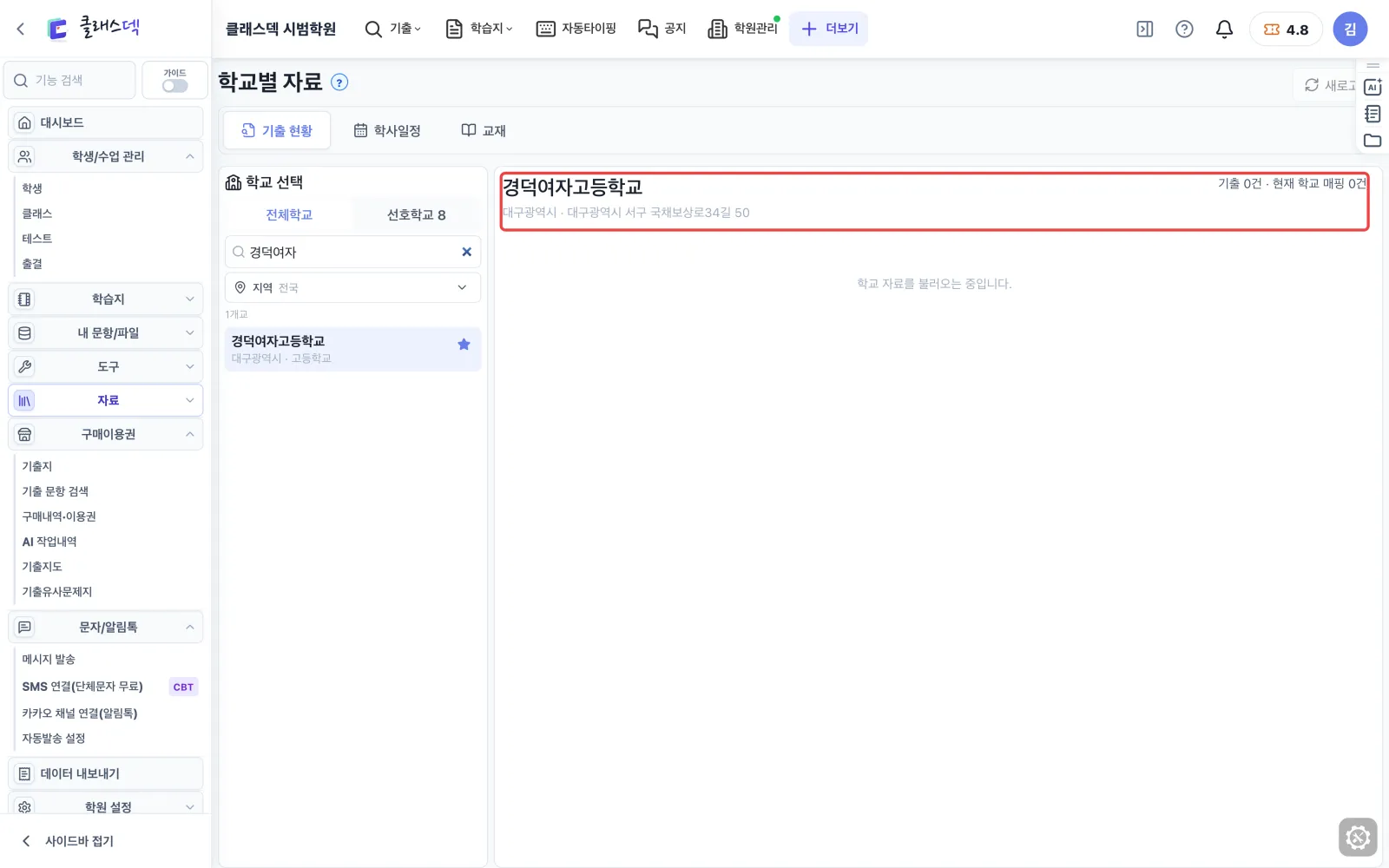Open 데이터 내보내기 in the sidebar
The image size is (1389, 868).
(x=106, y=773)
